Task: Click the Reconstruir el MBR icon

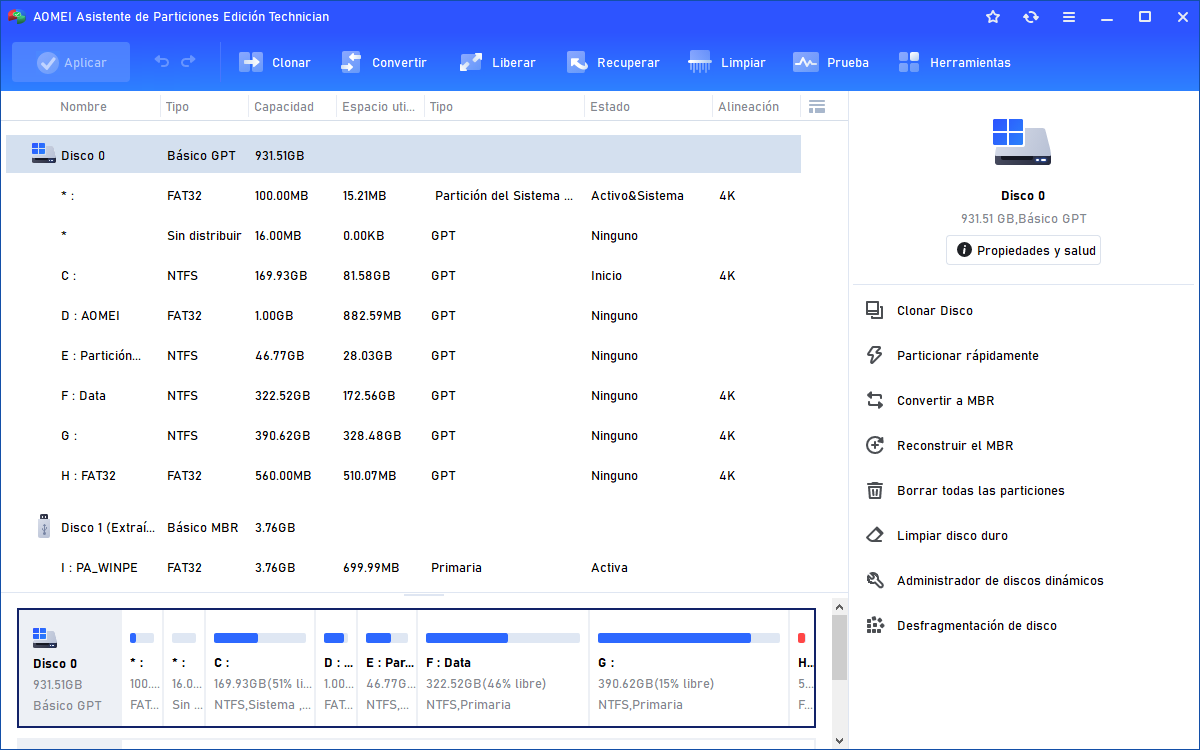Action: 875,446
